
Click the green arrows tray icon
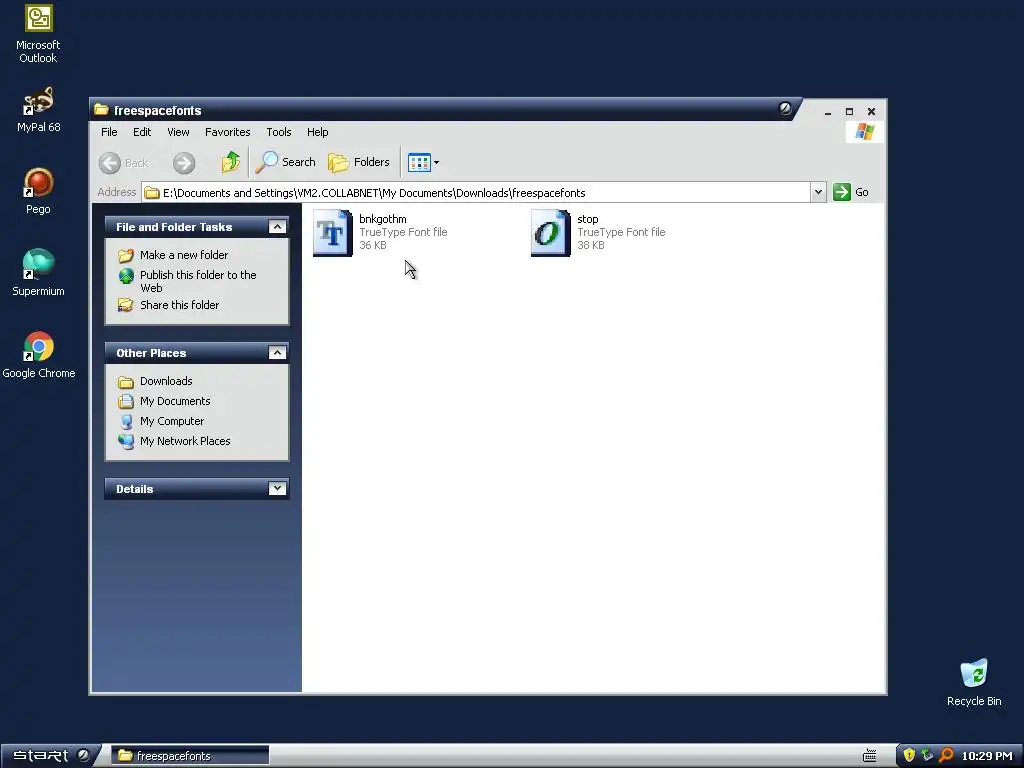click(x=927, y=756)
